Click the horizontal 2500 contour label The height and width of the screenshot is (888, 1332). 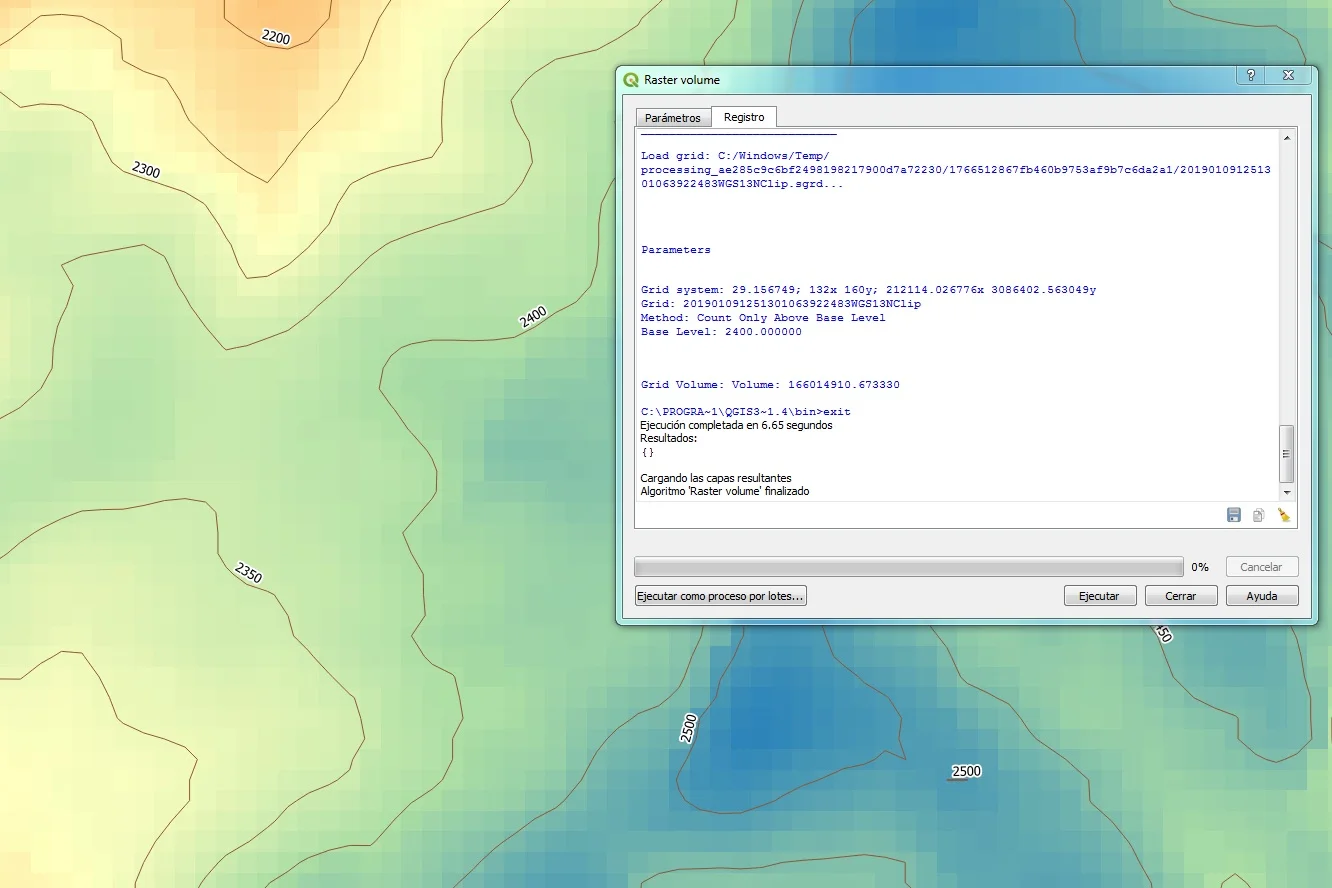(x=966, y=771)
